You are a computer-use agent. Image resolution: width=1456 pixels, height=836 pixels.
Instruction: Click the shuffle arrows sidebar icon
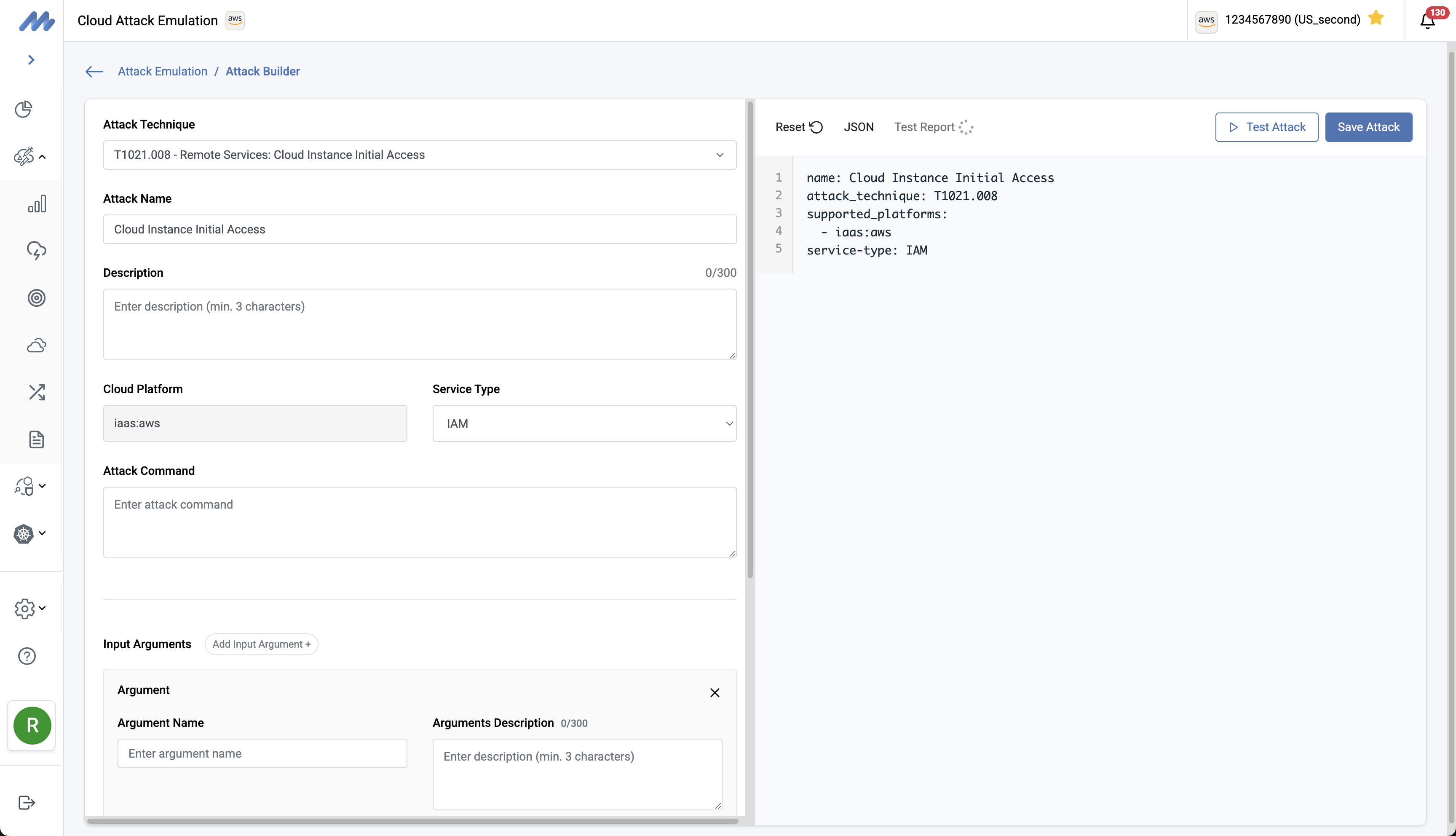point(37,392)
